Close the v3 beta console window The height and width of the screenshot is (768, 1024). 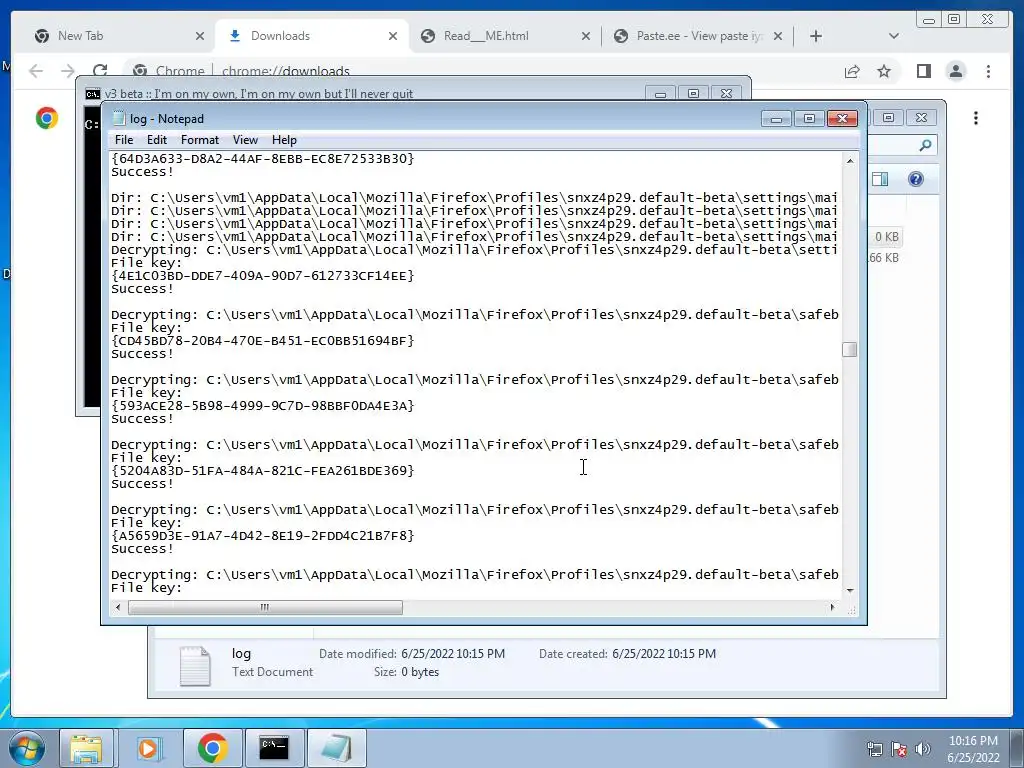[726, 94]
